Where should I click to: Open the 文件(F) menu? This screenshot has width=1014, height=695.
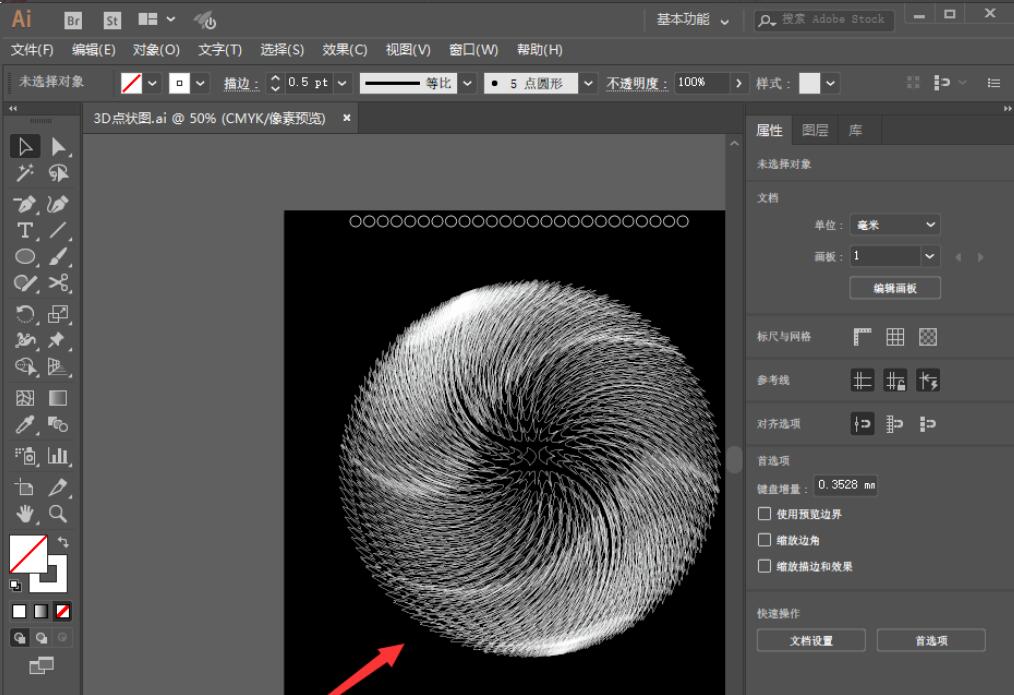point(32,50)
